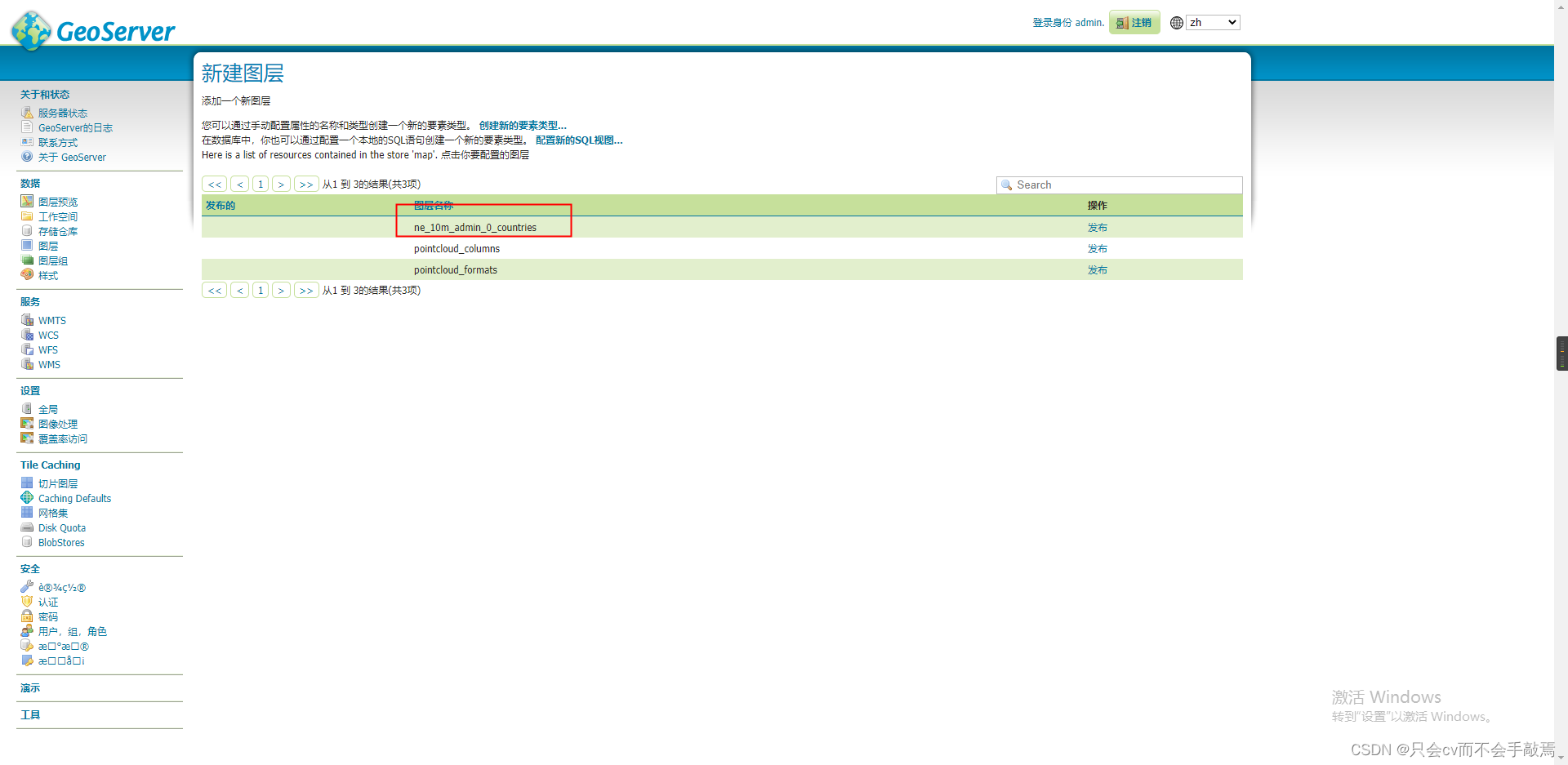
Task: Open the language selector showing zh
Action: (1213, 22)
